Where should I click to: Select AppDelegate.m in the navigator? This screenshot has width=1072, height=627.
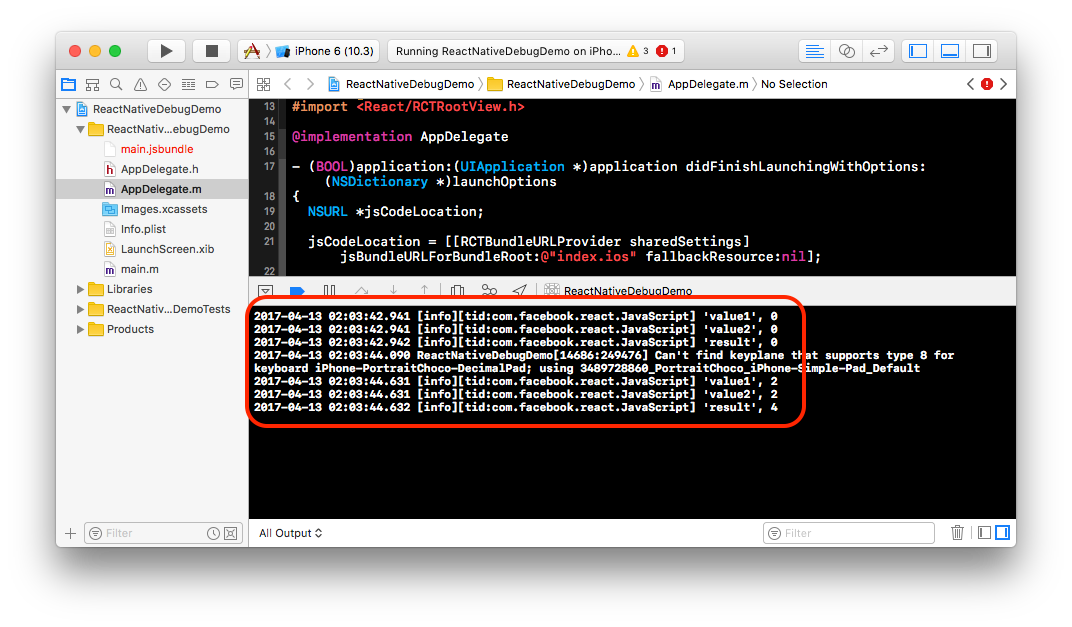pos(152,189)
